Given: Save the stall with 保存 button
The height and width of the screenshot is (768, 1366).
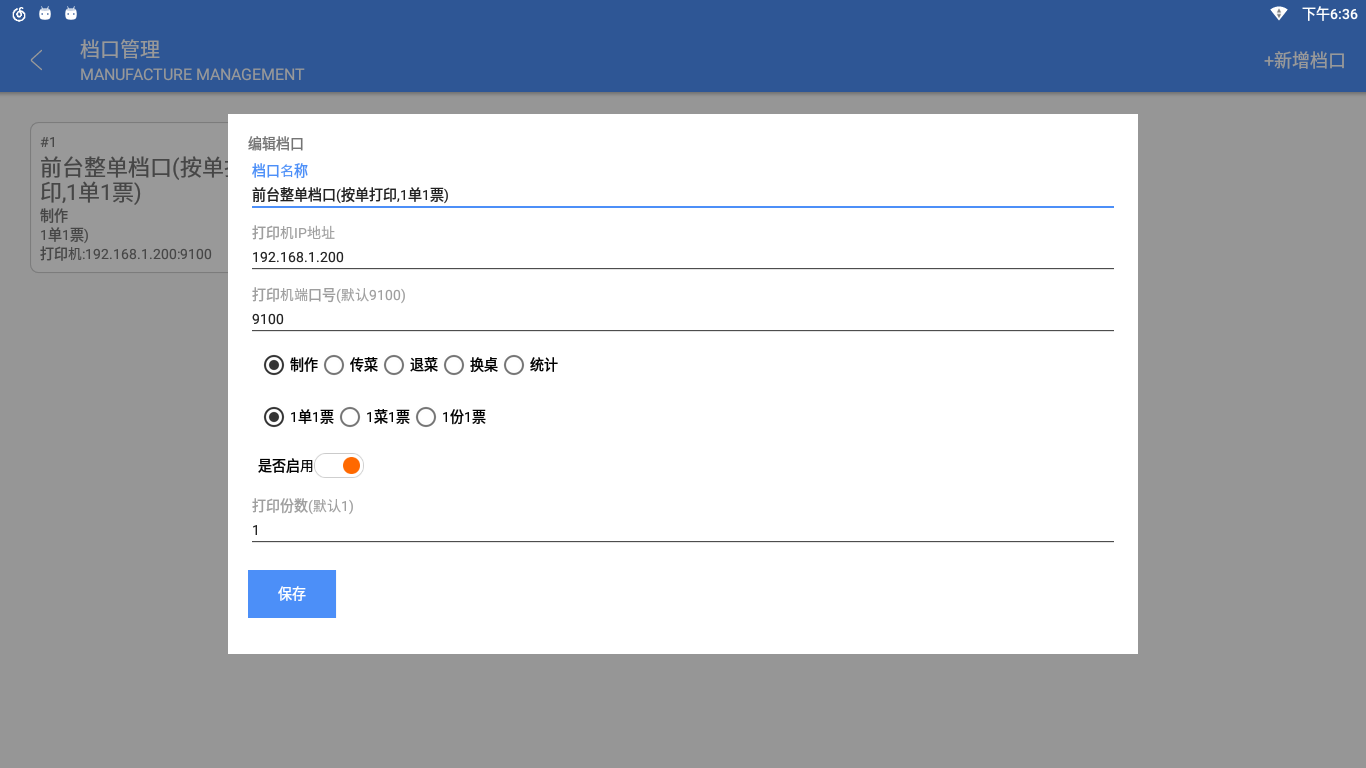Looking at the screenshot, I should pos(292,594).
